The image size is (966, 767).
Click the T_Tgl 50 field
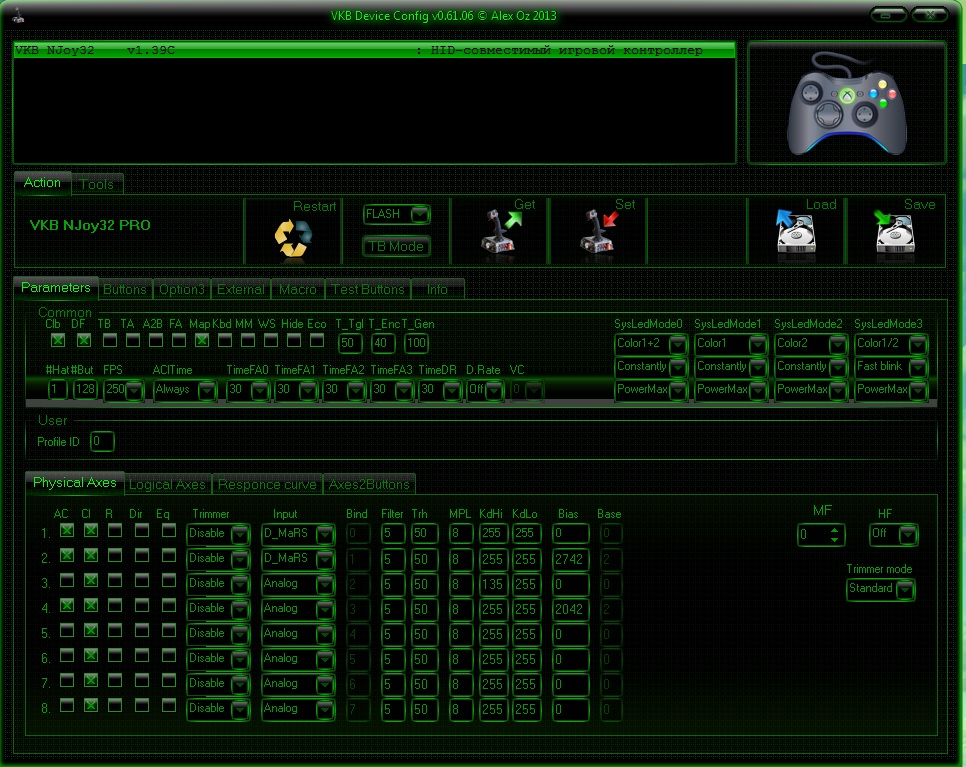point(349,343)
